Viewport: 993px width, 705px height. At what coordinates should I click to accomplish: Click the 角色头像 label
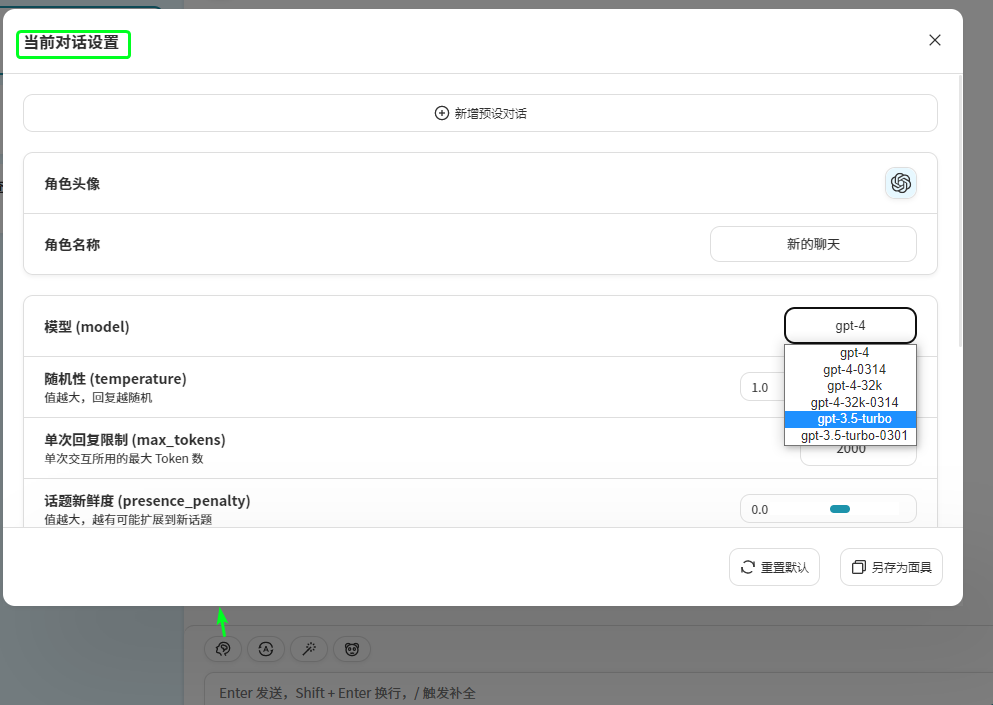(x=72, y=184)
